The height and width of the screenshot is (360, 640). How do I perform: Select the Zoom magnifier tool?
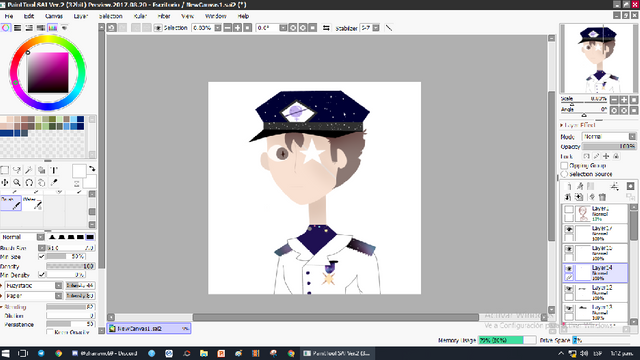[x=17, y=182]
